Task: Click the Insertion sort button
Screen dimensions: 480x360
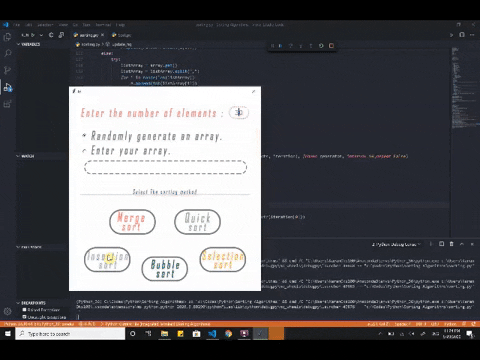Action: click(x=107, y=259)
